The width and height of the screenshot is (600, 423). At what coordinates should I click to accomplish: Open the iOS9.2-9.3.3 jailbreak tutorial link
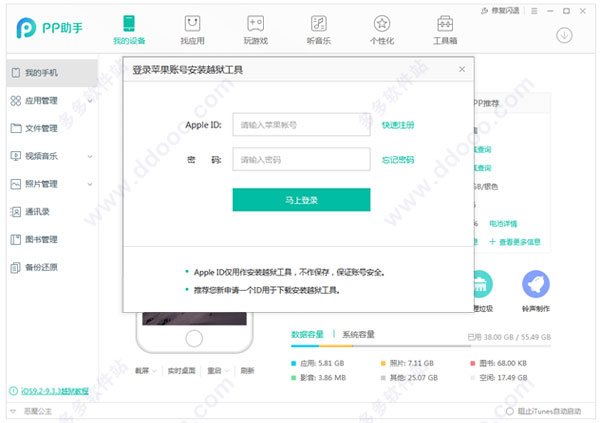tap(55, 391)
